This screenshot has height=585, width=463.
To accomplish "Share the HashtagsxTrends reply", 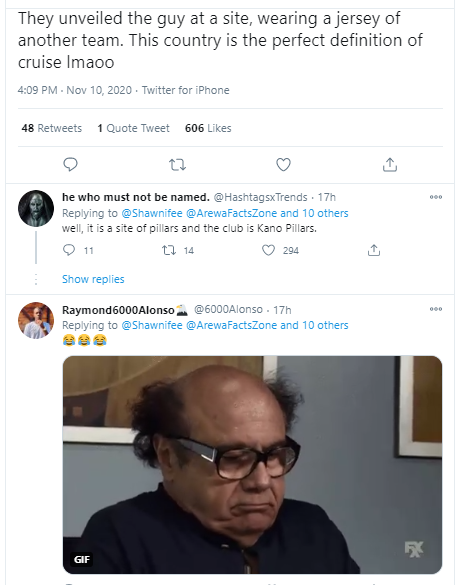I will pyautogui.click(x=374, y=250).
